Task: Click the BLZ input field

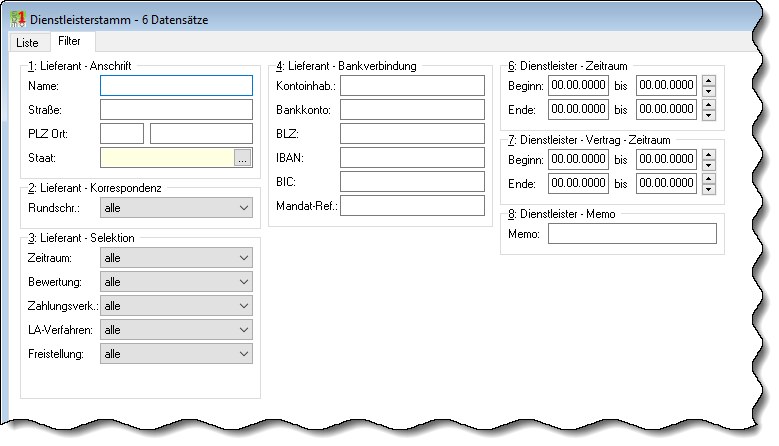Action: point(412,133)
